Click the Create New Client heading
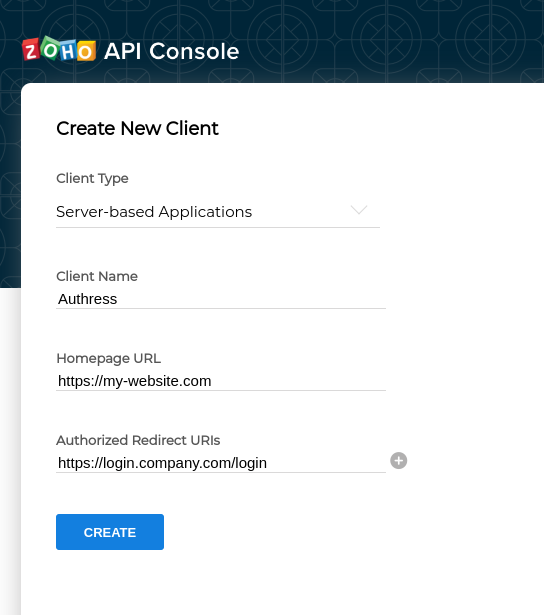The image size is (544, 615). (137, 128)
